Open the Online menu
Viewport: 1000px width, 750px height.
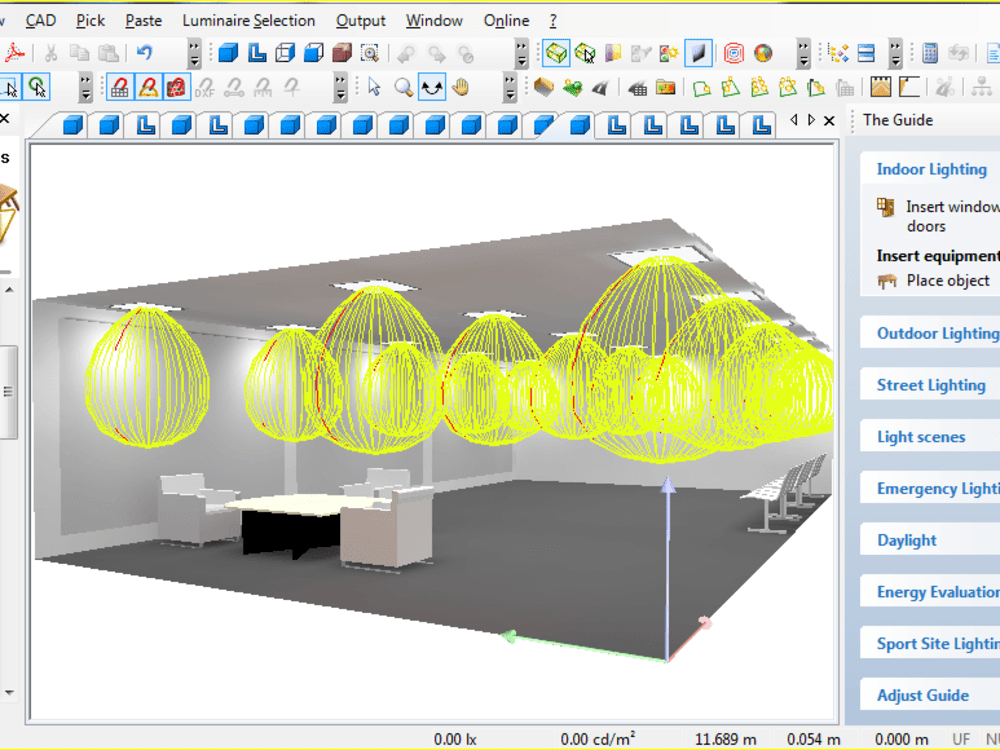coord(506,20)
